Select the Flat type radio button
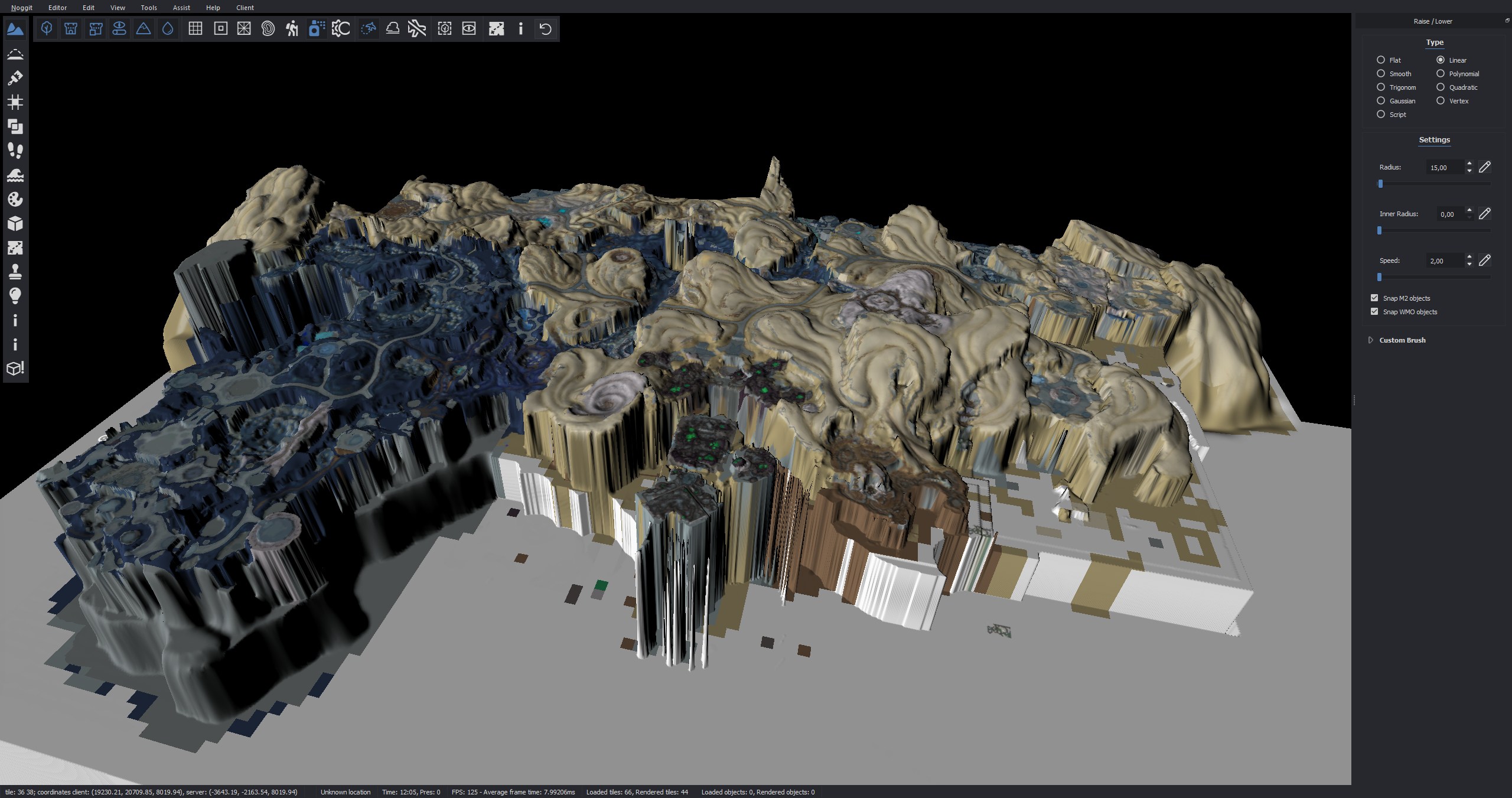The width and height of the screenshot is (1512, 798). coord(1381,60)
